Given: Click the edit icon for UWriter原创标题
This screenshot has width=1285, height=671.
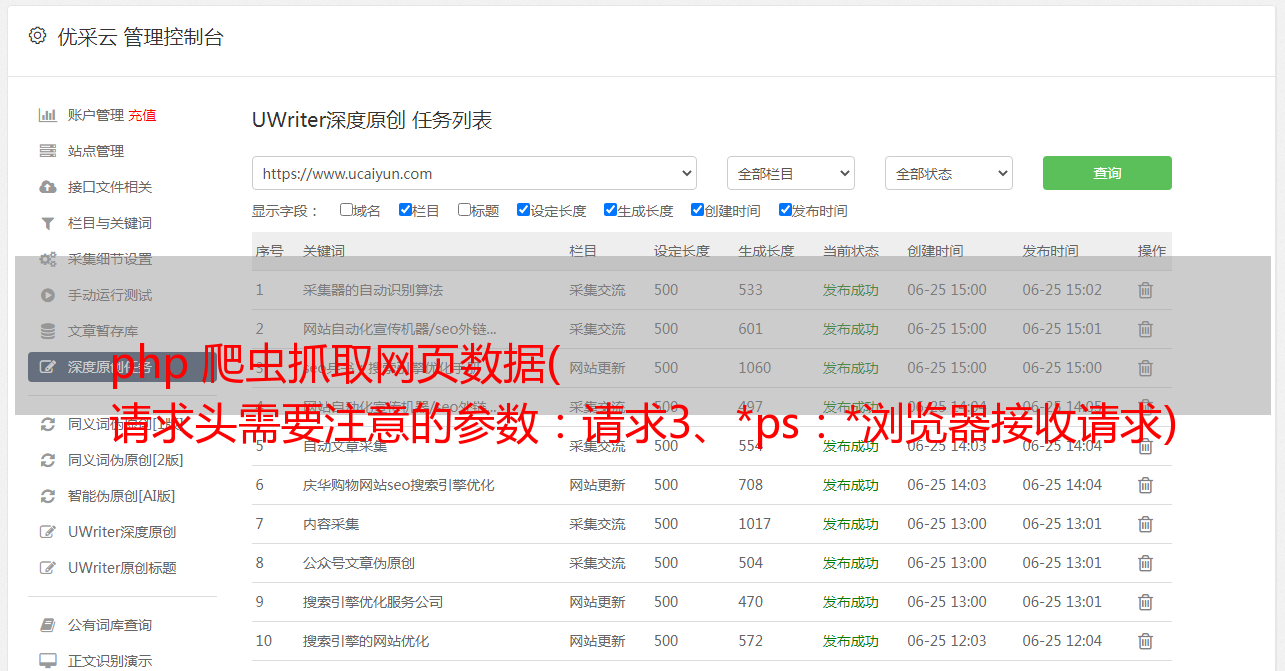Looking at the screenshot, I should [47, 568].
